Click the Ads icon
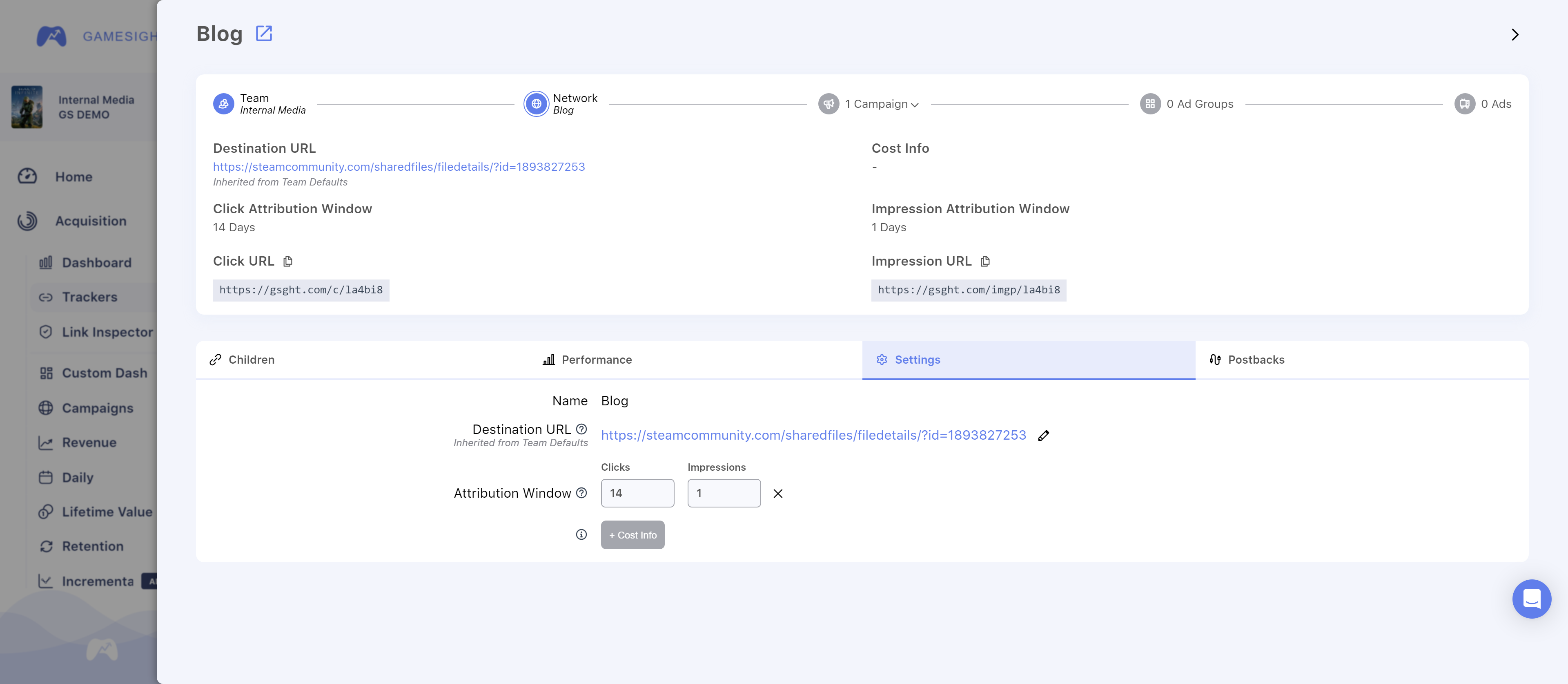 click(1465, 104)
